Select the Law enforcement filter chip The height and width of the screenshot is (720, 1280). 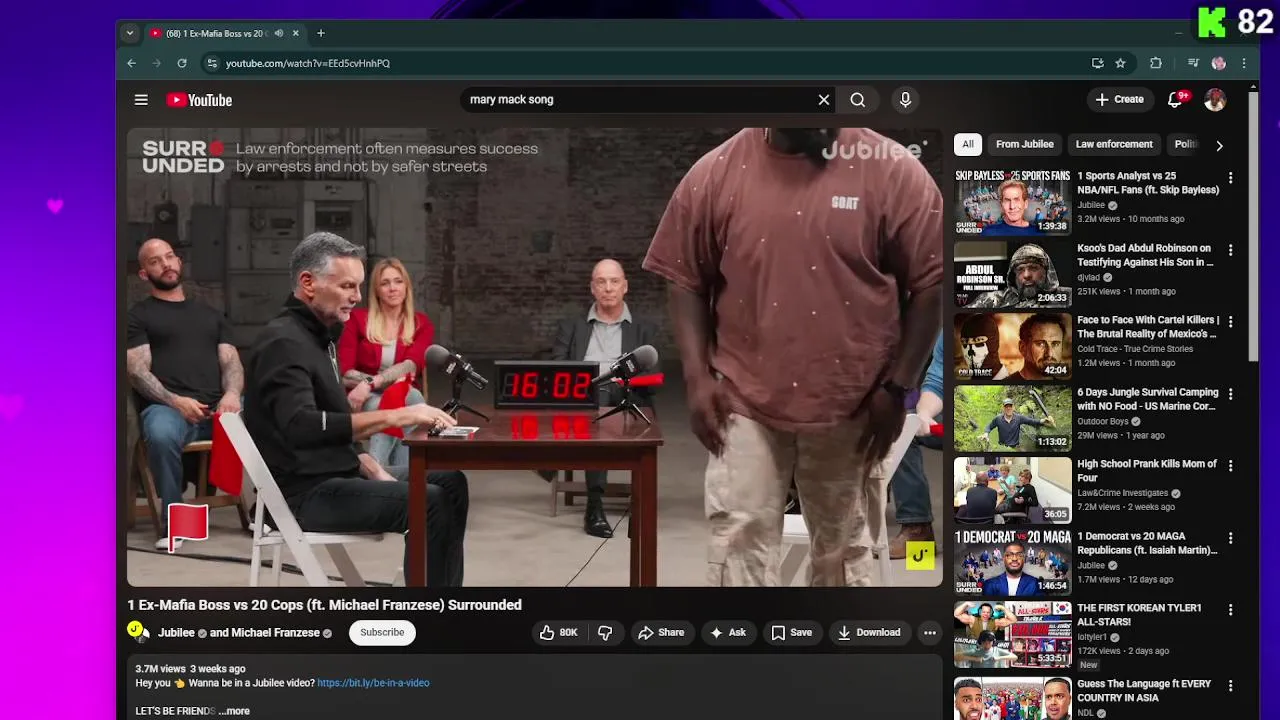[x=1114, y=144]
